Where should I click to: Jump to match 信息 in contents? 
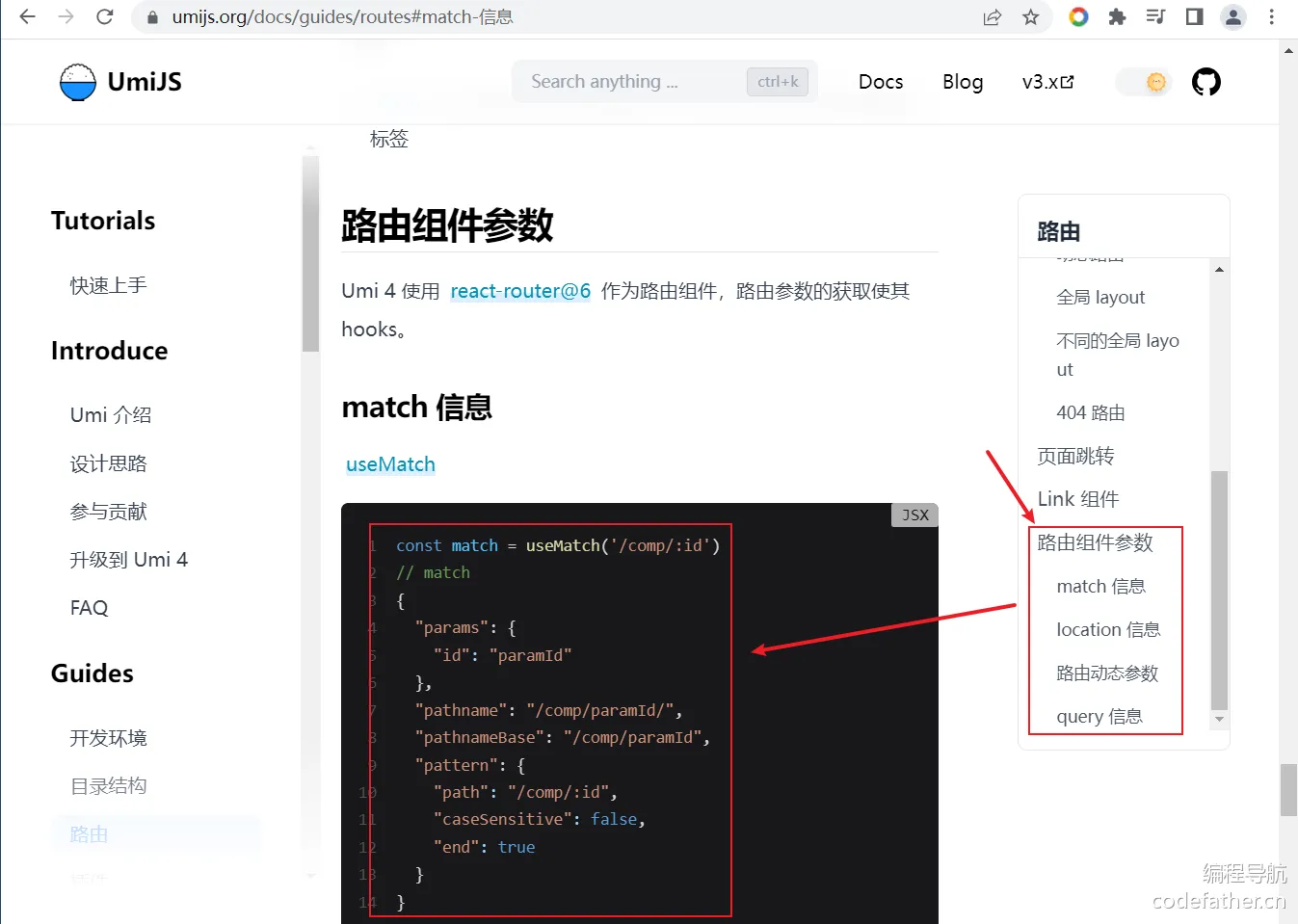[1100, 587]
